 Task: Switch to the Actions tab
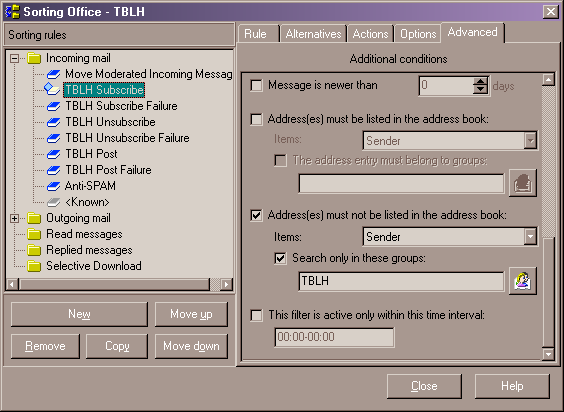(x=370, y=34)
